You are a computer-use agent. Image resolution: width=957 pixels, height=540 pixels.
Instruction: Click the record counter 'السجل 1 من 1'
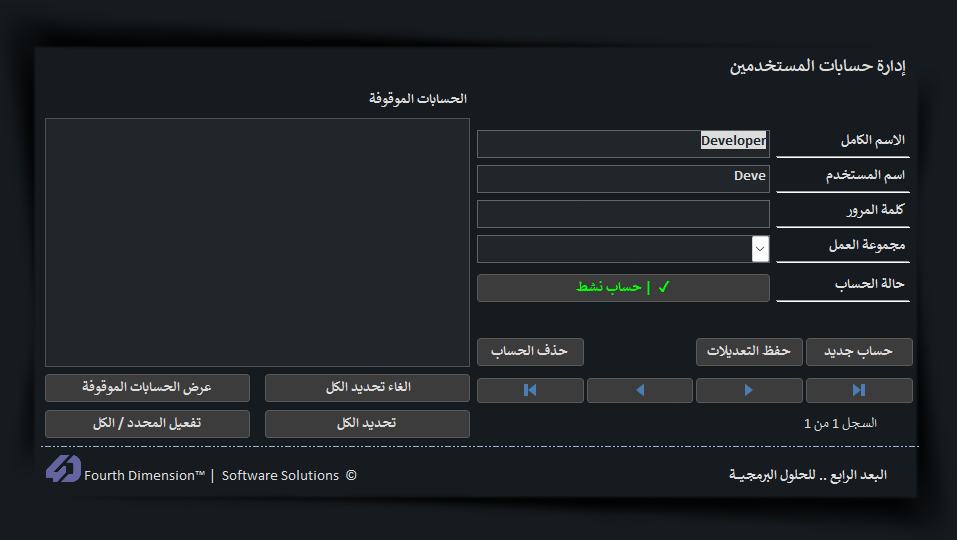click(840, 424)
